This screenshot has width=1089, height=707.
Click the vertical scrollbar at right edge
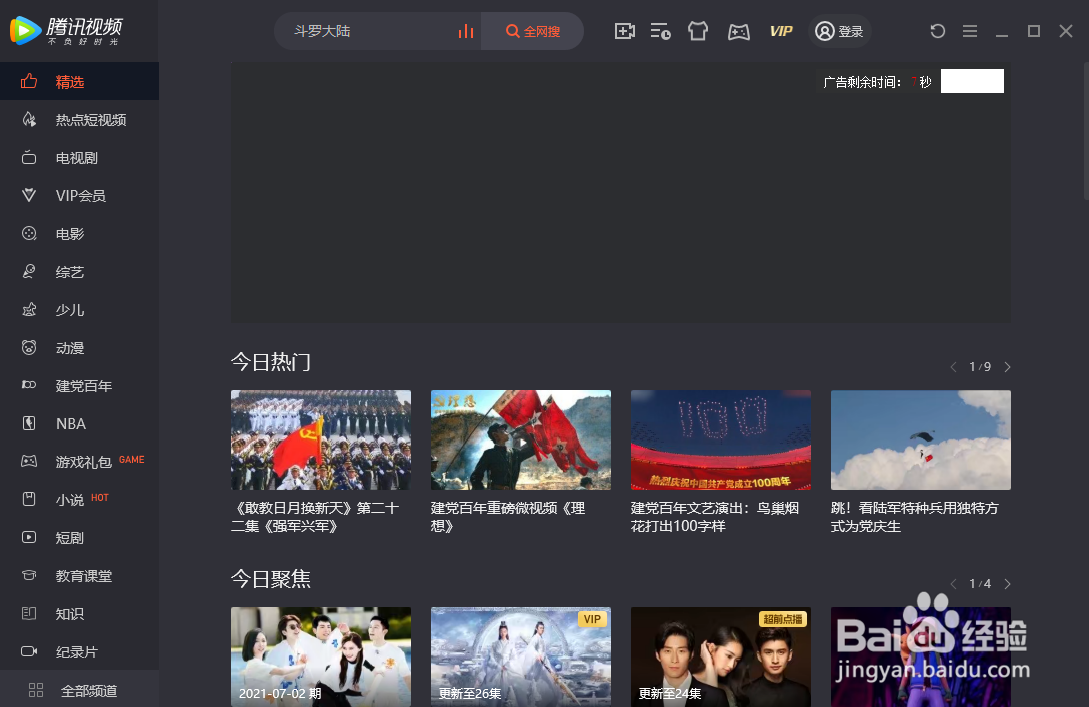[x=1086, y=131]
